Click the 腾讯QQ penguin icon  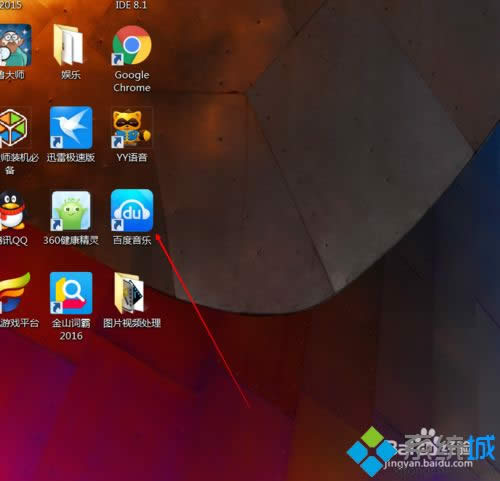[12, 210]
